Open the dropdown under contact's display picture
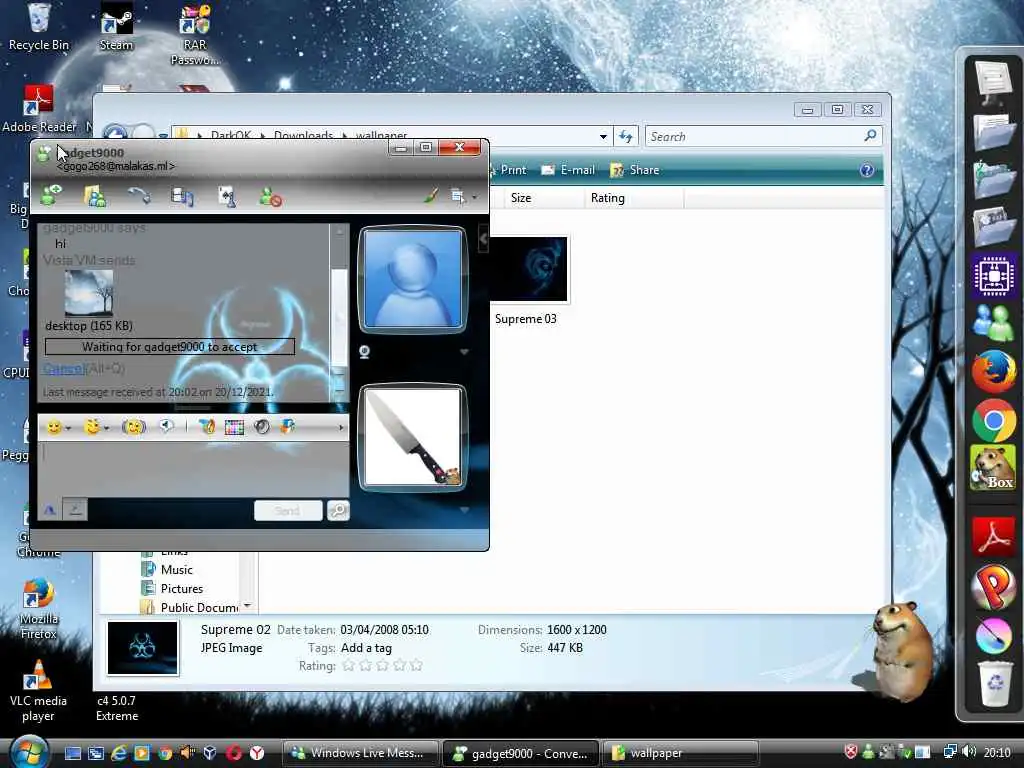 coord(464,352)
